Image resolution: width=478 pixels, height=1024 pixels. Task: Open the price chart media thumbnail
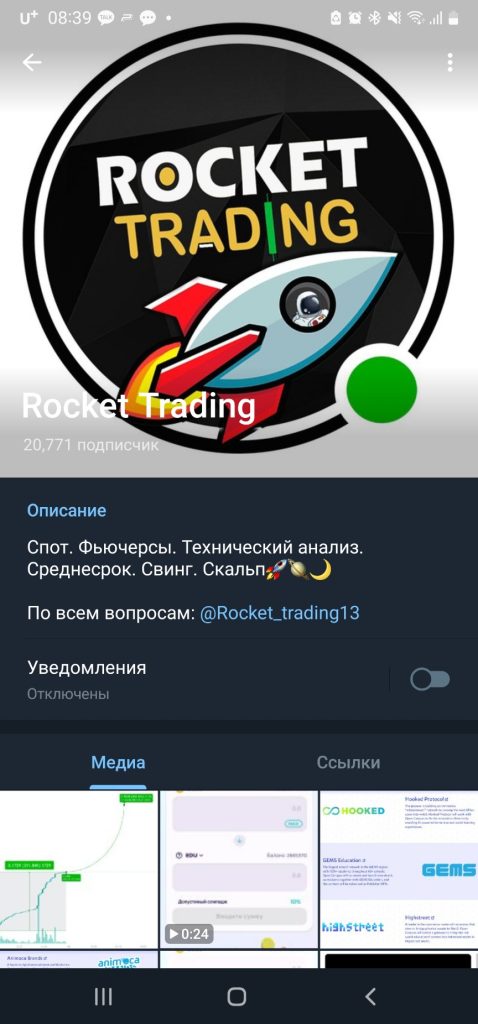tap(79, 869)
